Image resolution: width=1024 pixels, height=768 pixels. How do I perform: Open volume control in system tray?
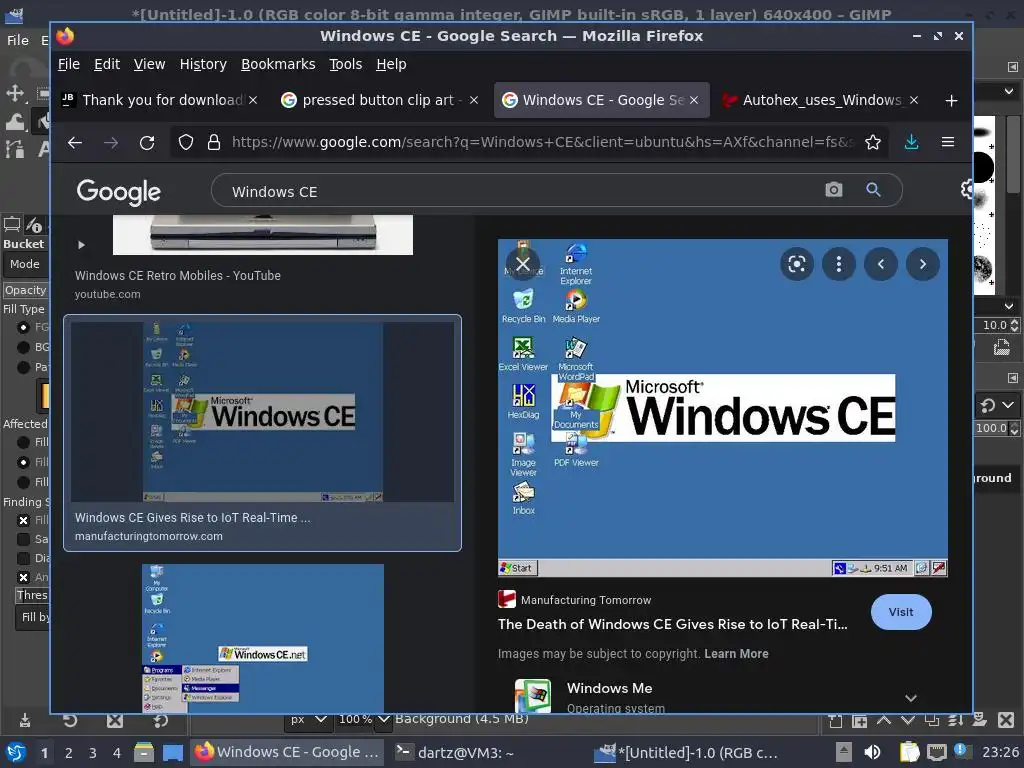click(x=872, y=752)
